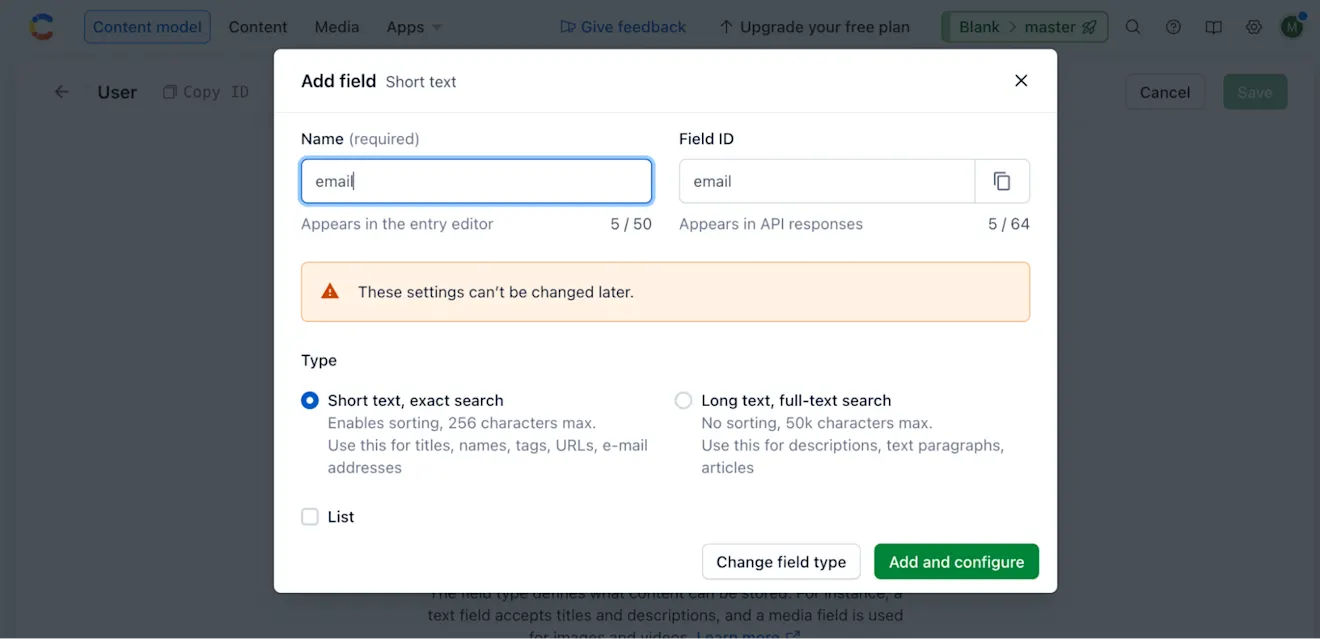Viewport: 1320px width, 639px height.
Task: Click Give feedback link
Action: tap(623, 27)
